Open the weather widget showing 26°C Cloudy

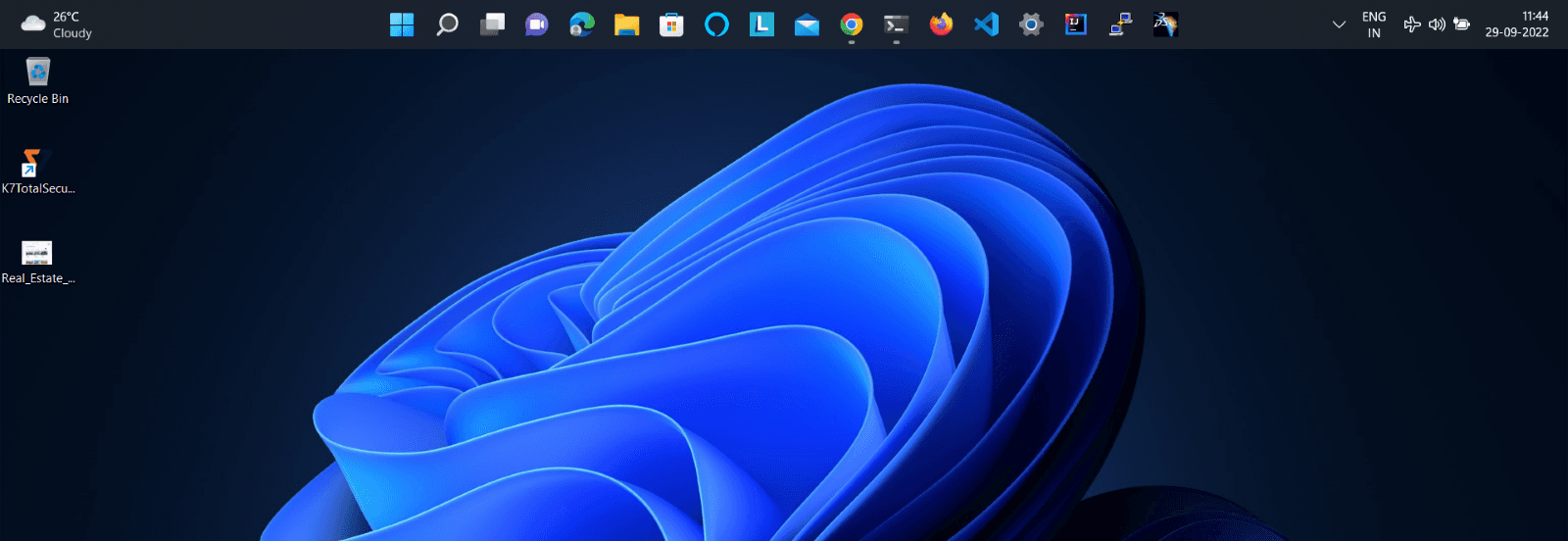pos(57,25)
